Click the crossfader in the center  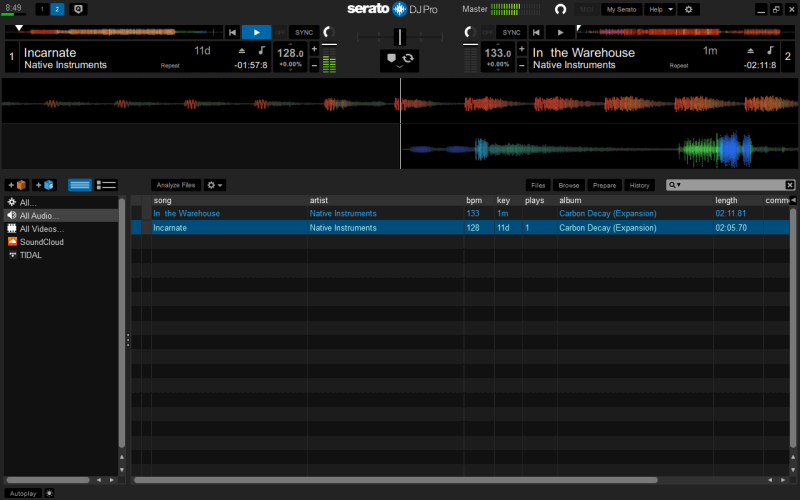(x=399, y=37)
